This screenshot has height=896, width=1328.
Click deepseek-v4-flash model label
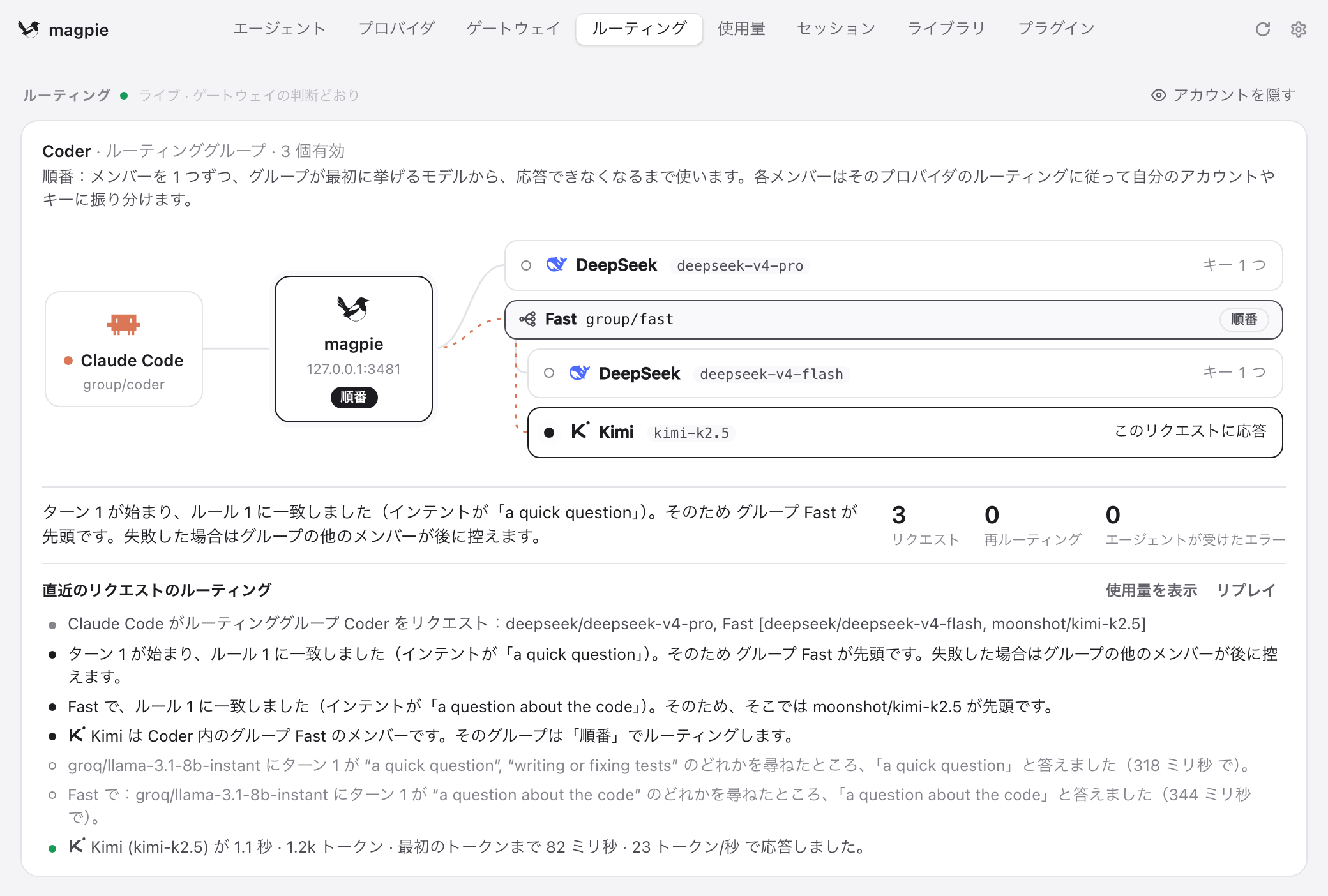pyautogui.click(x=771, y=374)
